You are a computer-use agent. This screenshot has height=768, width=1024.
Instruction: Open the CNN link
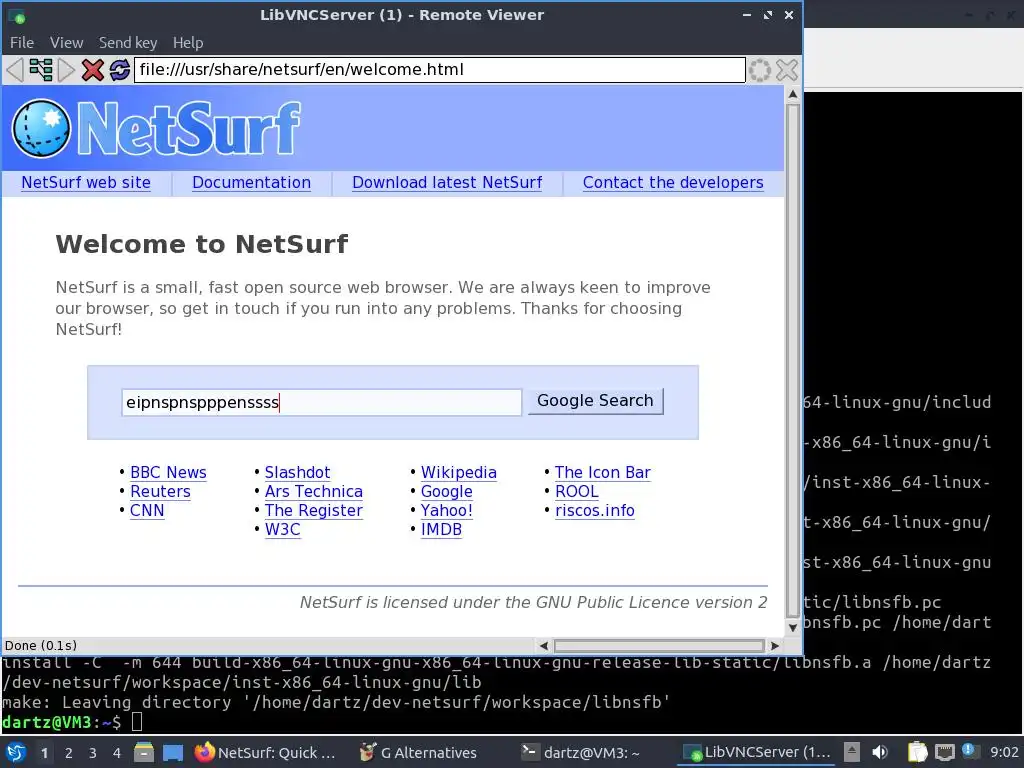[x=147, y=510]
